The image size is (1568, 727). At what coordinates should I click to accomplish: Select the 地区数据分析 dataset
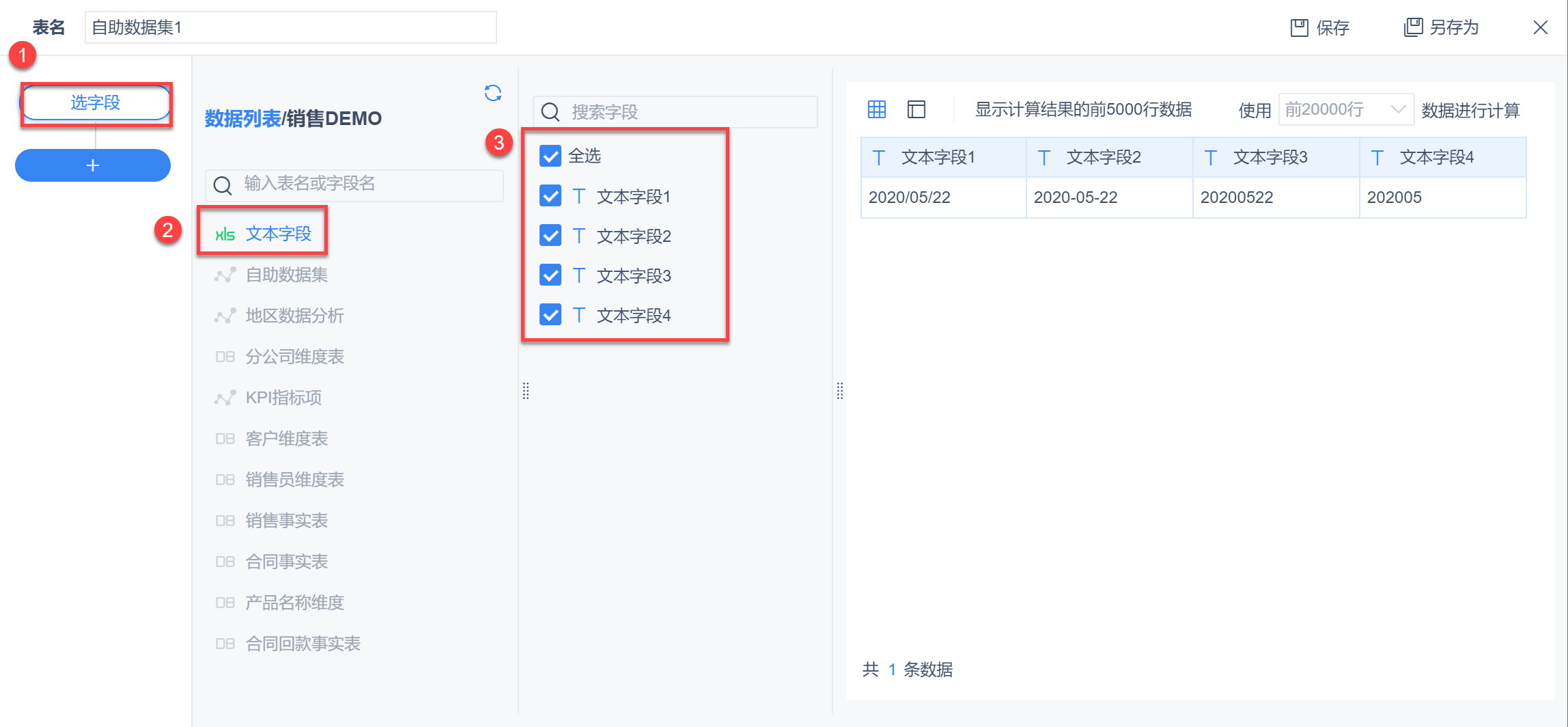tap(294, 316)
